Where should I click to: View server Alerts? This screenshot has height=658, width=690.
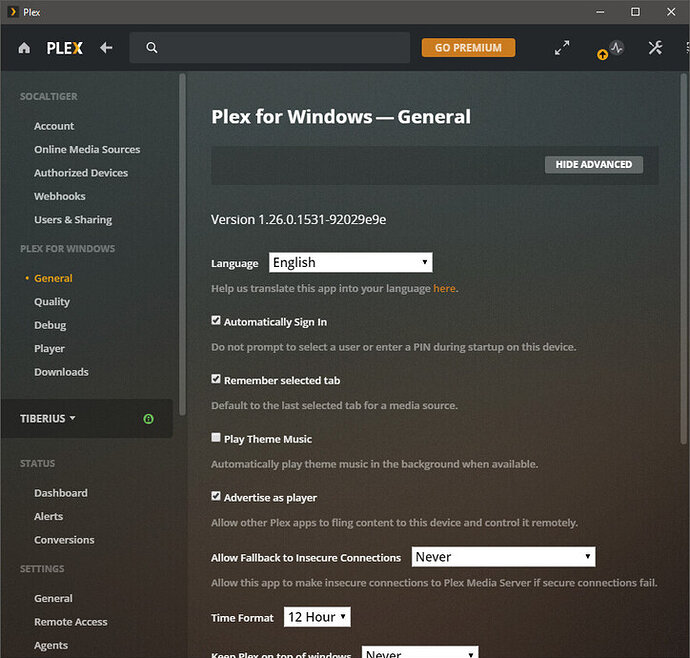48,516
